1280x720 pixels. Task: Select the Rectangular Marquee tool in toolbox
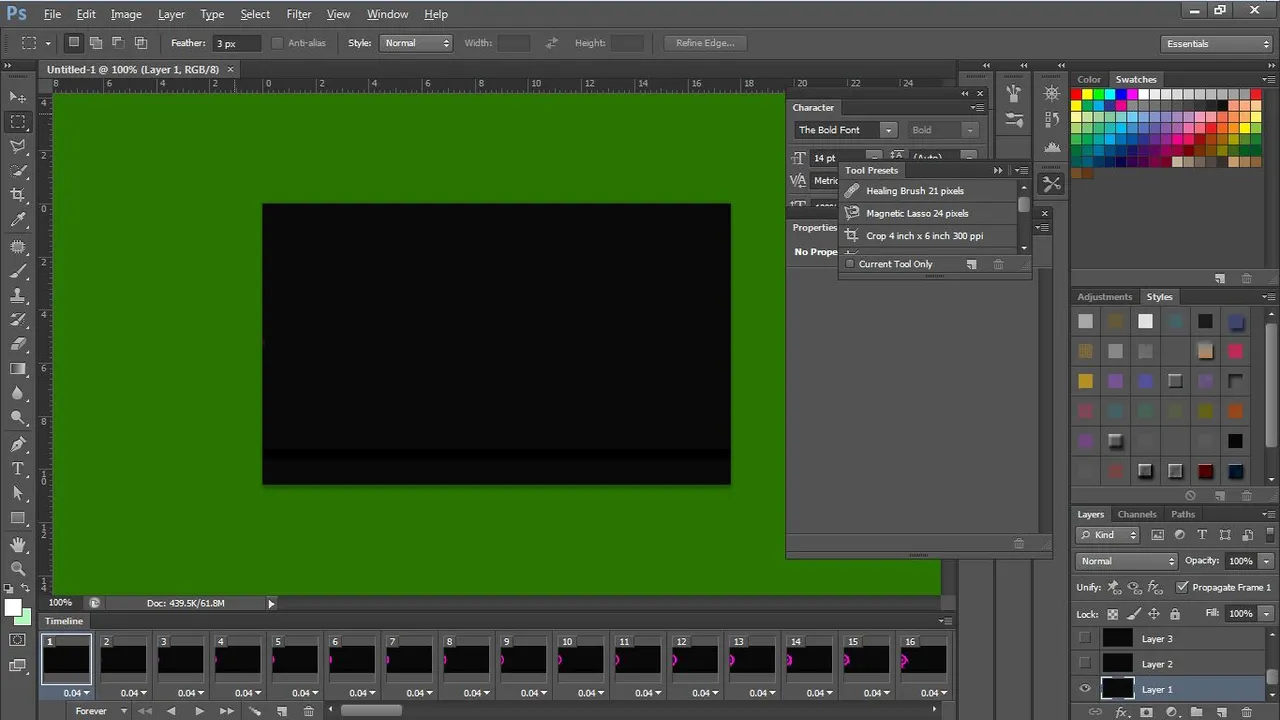pos(18,122)
